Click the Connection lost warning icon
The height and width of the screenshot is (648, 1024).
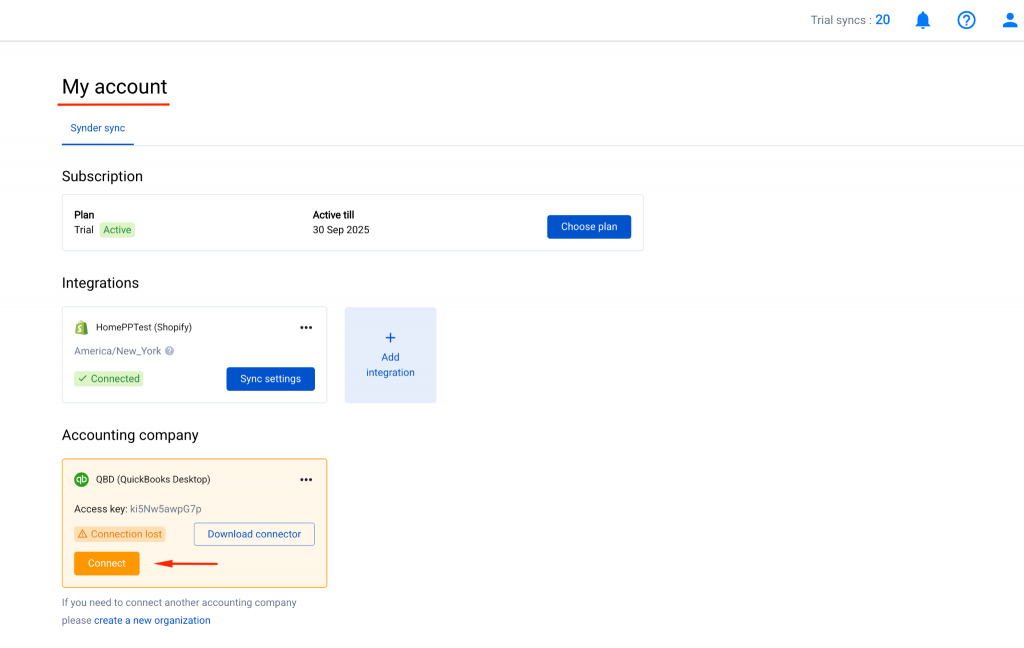click(x=82, y=534)
